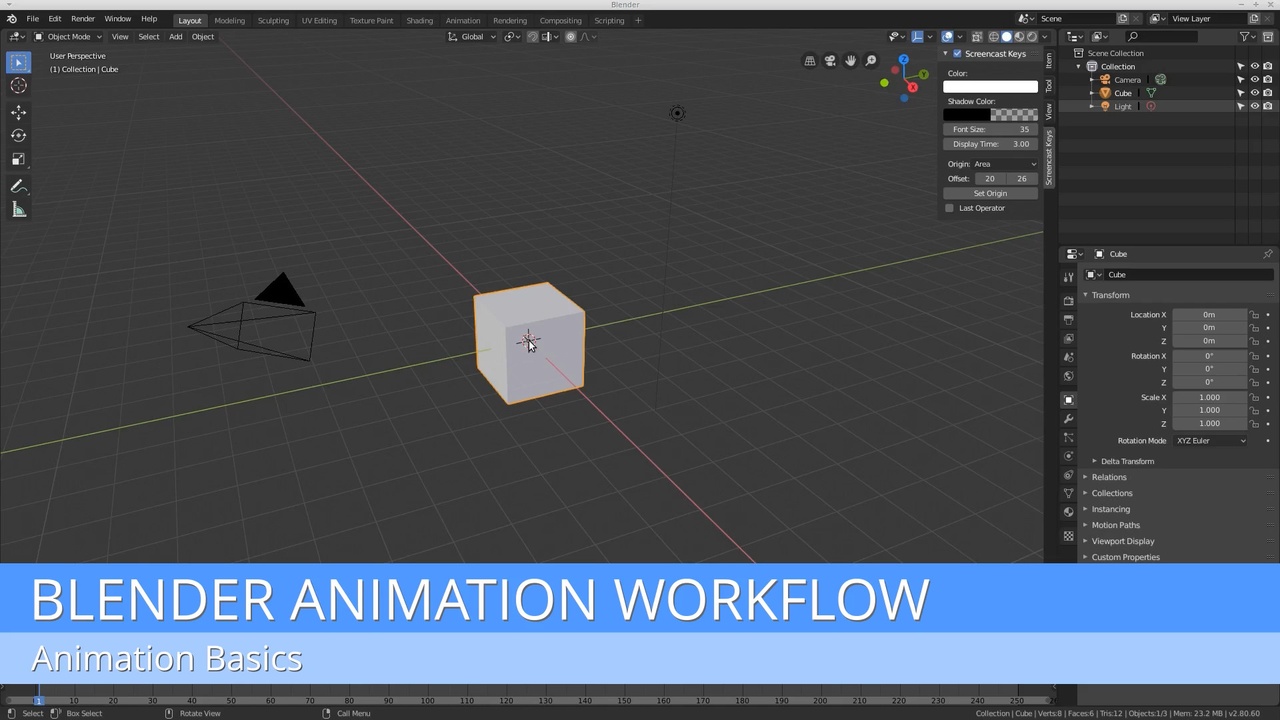Toggle the Screencast Keys checkbox
Screen dimensions: 1280x720
coord(957,54)
